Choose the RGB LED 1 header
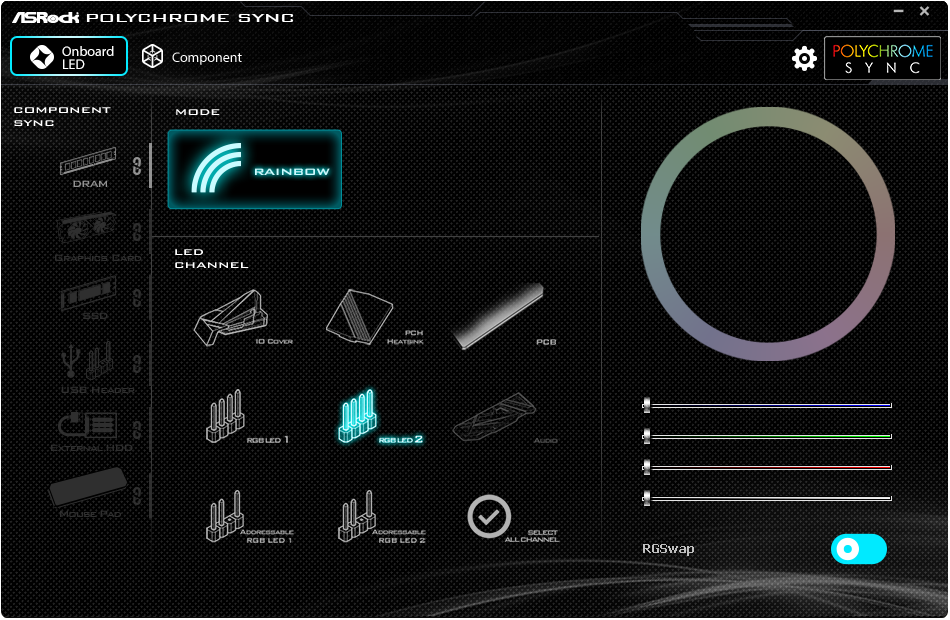The width and height of the screenshot is (950, 620). (x=245, y=417)
